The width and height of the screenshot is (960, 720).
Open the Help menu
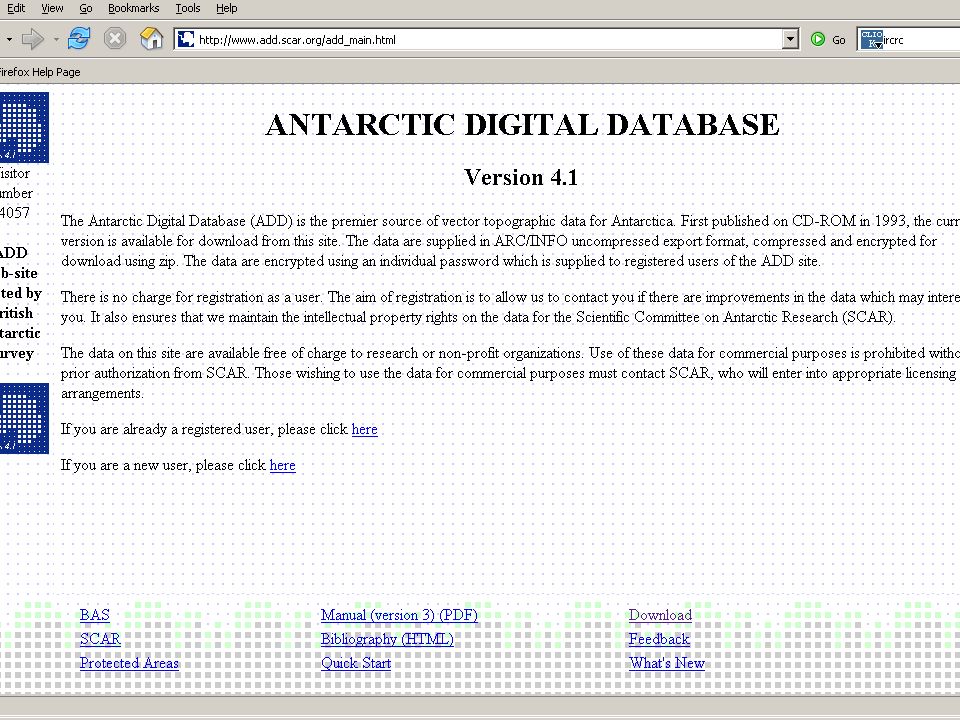227,9
